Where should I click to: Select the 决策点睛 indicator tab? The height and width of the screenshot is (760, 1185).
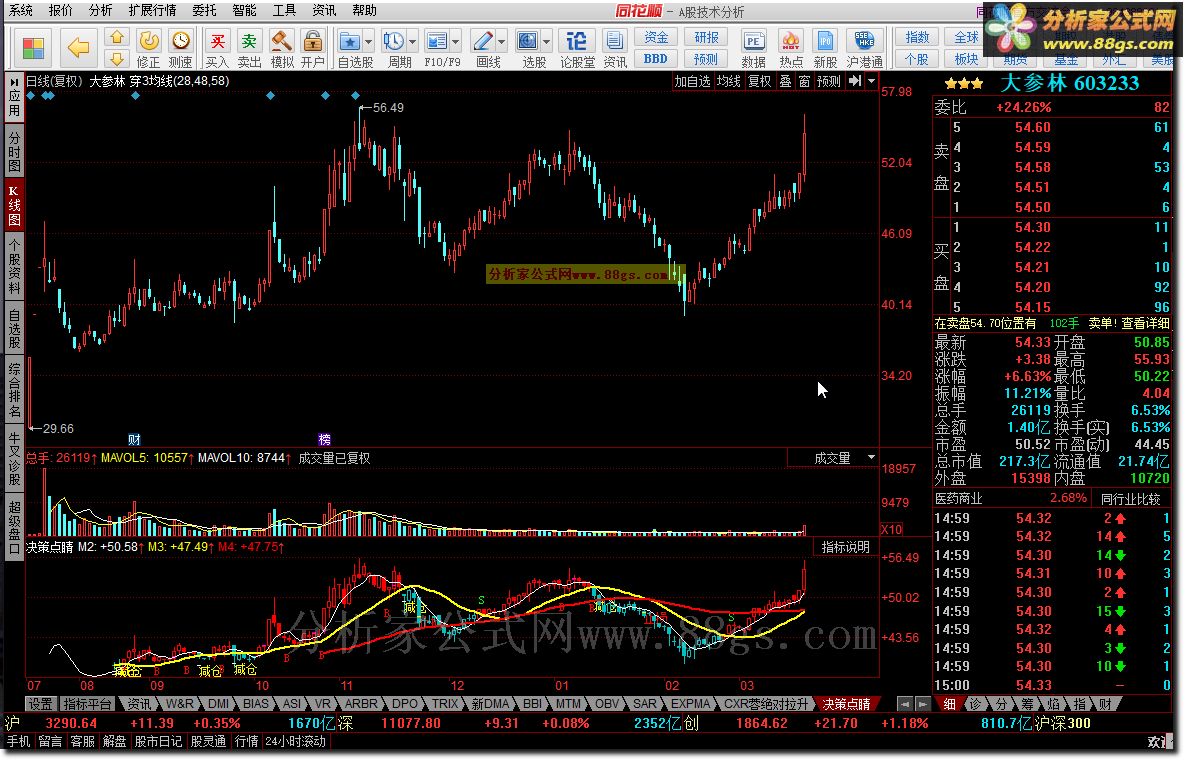(847, 703)
